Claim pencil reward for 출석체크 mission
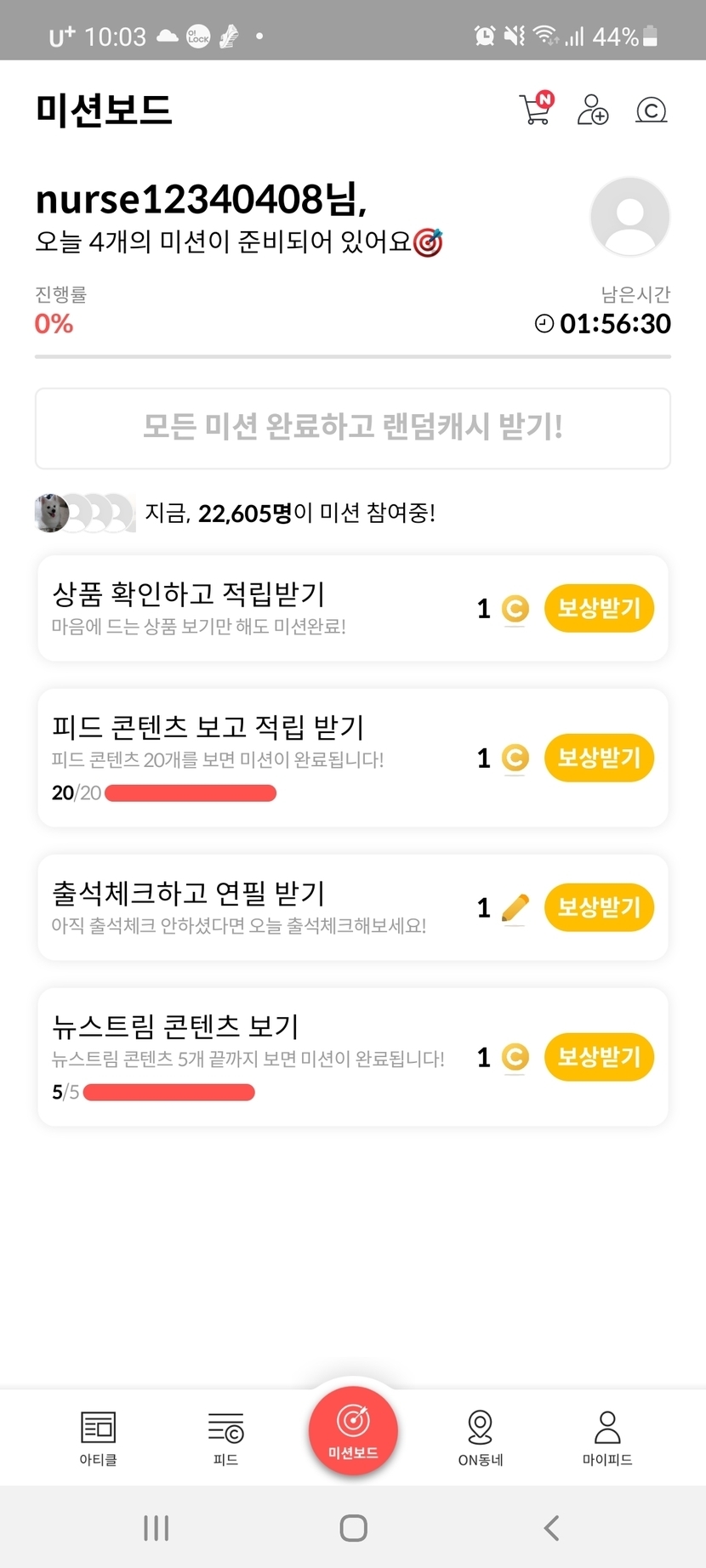The image size is (706, 1568). pyautogui.click(x=599, y=907)
